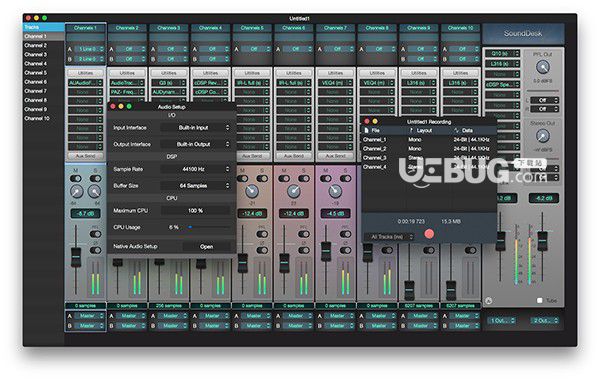Click master right level readout -6.2 dB
Screen dimensions: 600x380
point(544,198)
